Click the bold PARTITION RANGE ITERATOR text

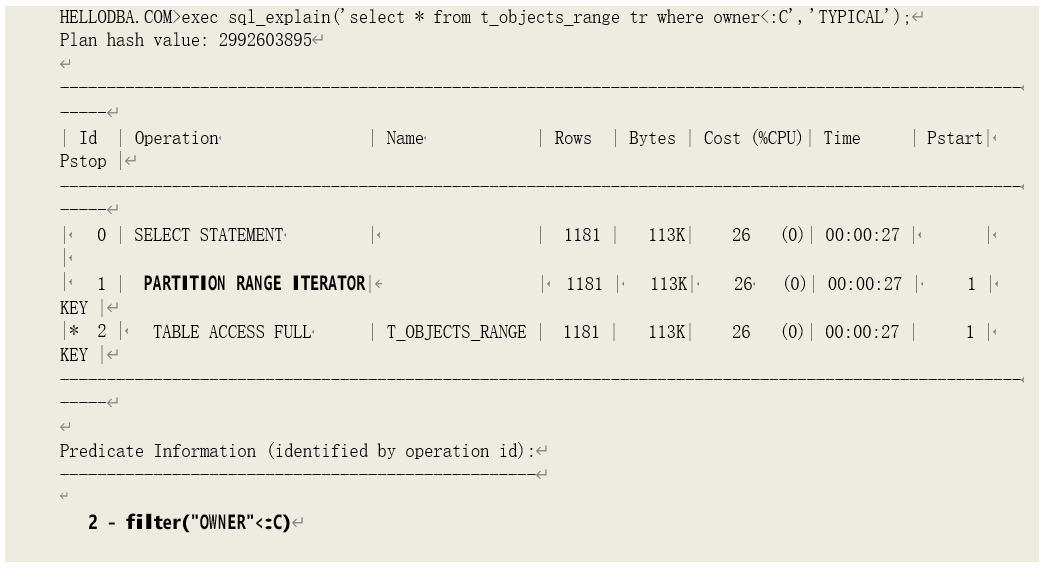pos(254,284)
